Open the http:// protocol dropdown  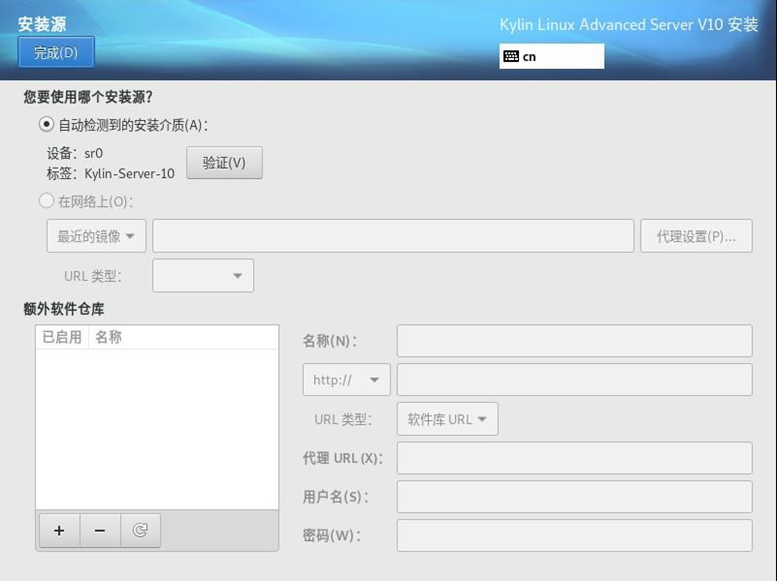346,380
